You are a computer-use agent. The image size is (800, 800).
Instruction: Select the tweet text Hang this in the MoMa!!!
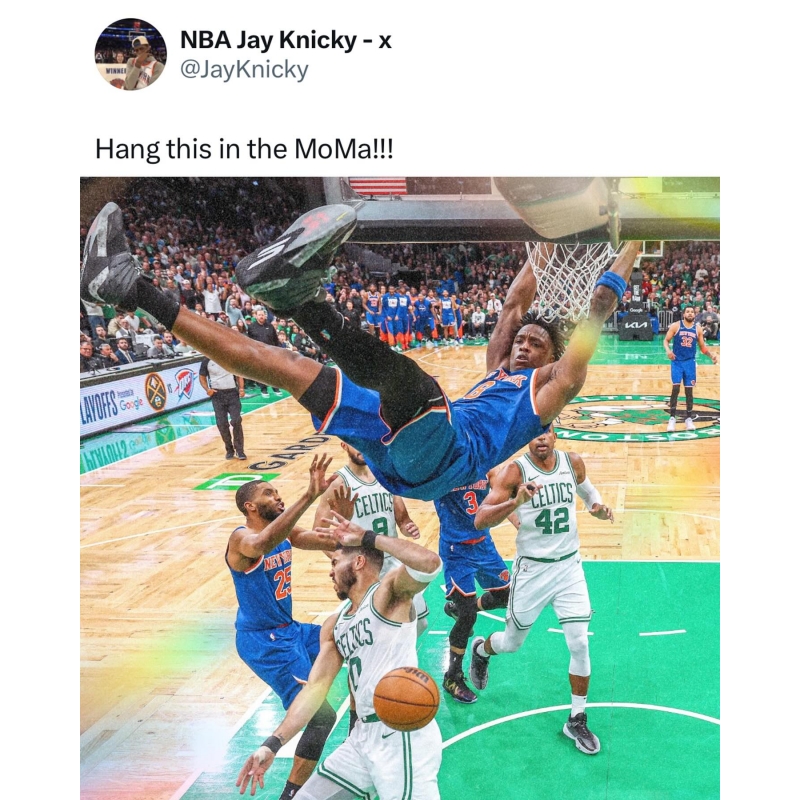(244, 149)
